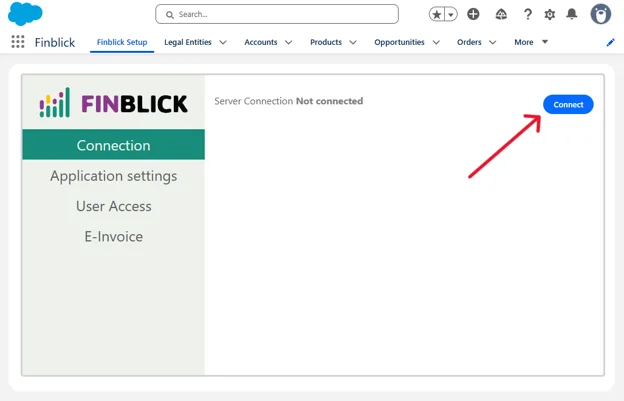Click the Finblick app name label

(x=55, y=42)
